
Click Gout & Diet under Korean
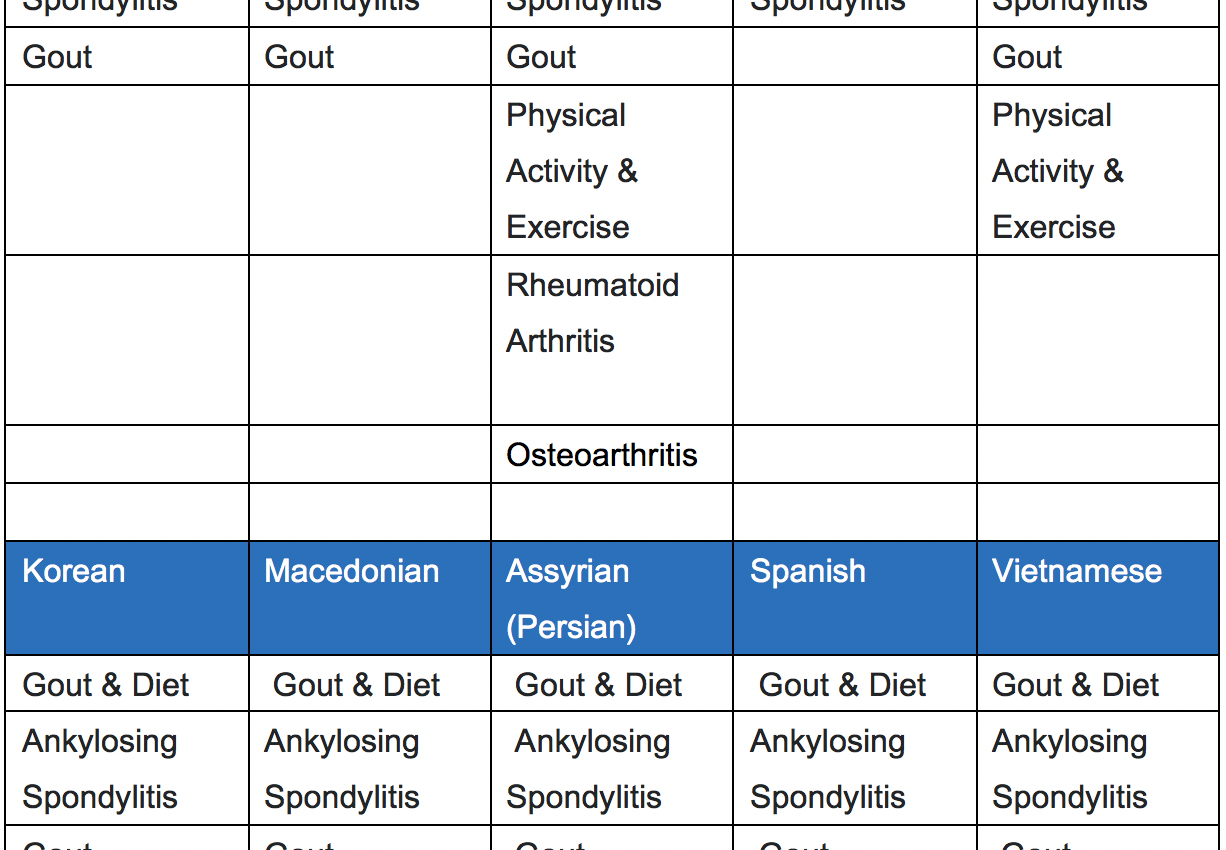coord(106,685)
